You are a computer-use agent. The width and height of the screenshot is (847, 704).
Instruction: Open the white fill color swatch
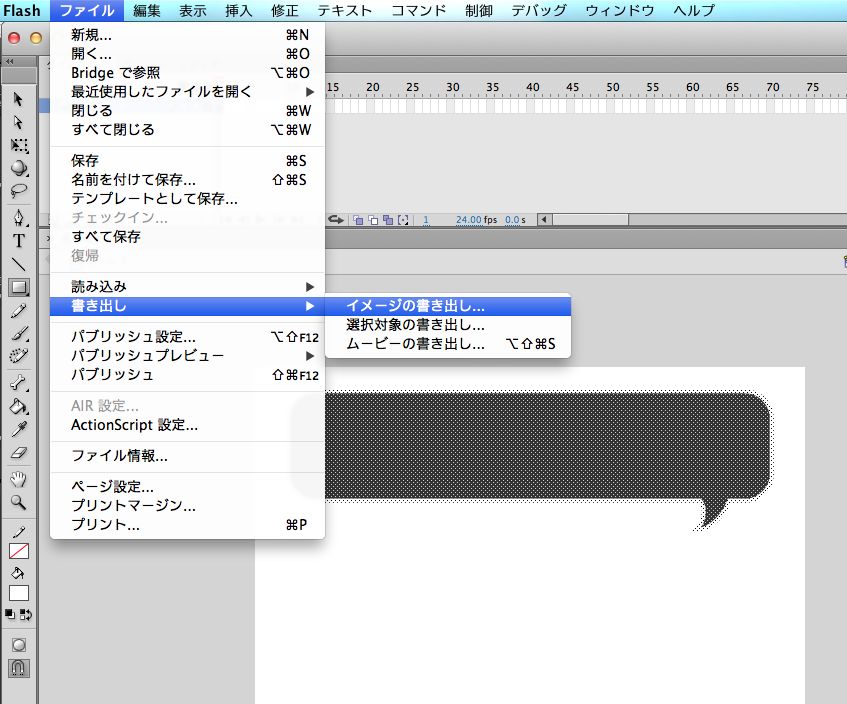click(x=19, y=593)
